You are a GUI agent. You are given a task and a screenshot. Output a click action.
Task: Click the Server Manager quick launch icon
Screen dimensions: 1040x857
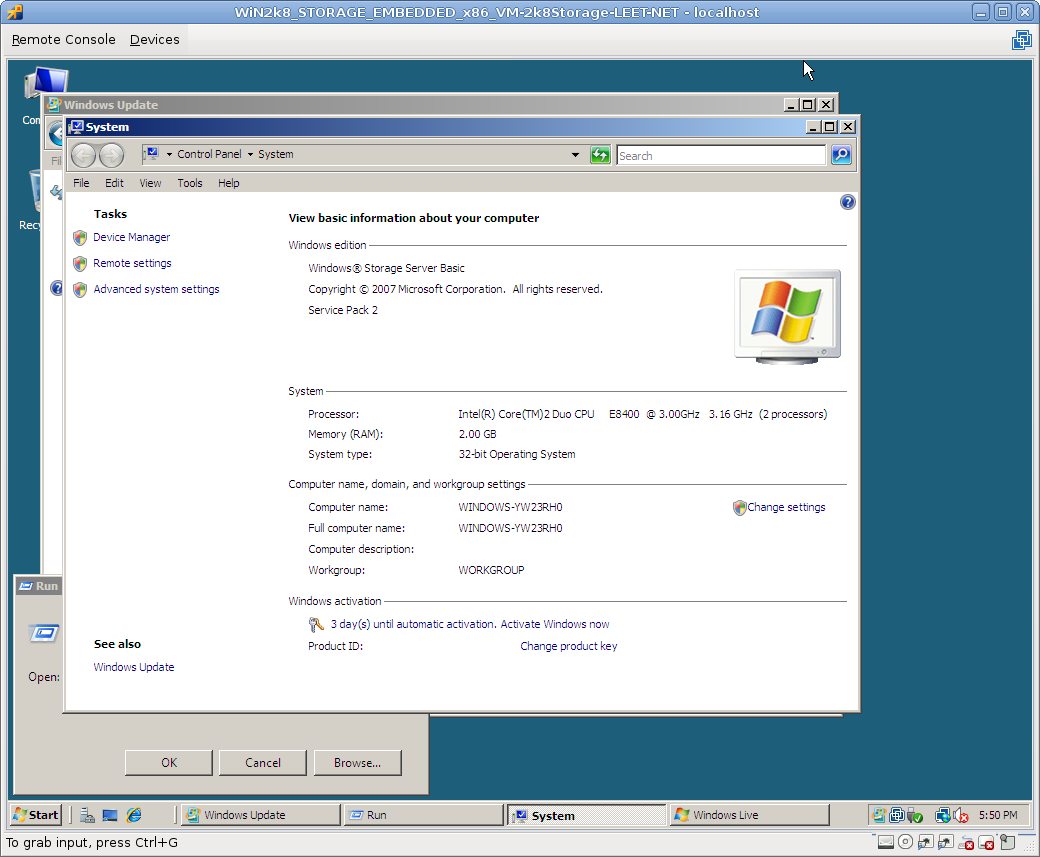pos(88,815)
